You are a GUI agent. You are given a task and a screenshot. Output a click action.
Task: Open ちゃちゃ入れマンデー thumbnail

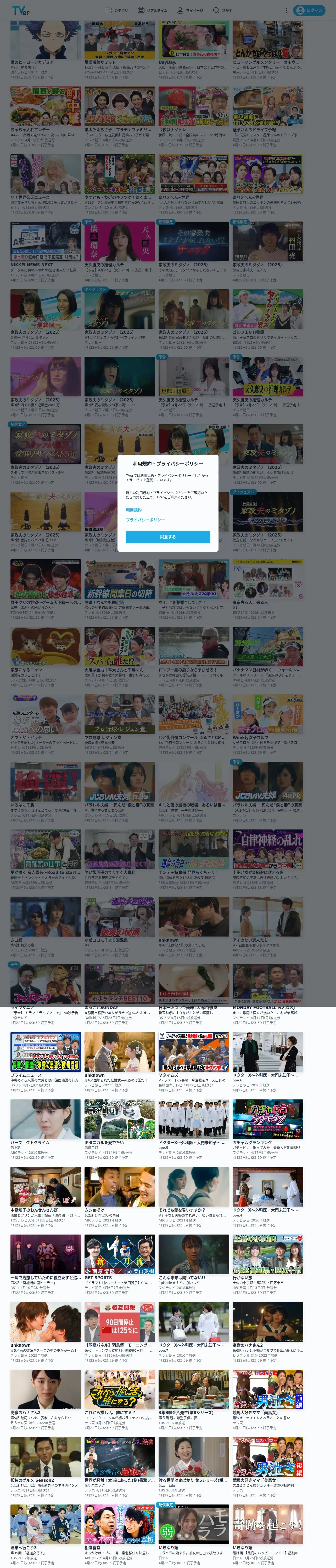(x=46, y=106)
